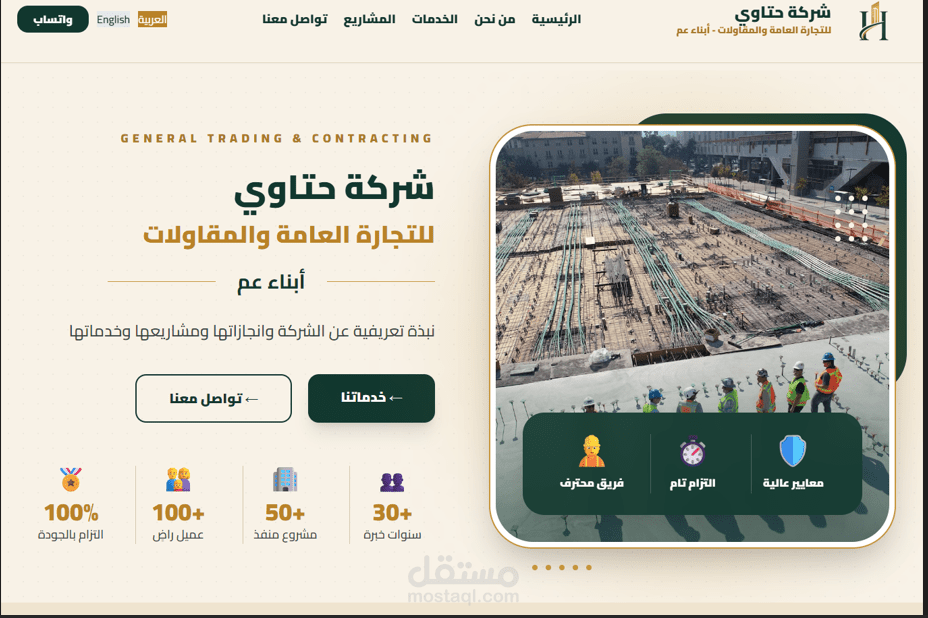Viewport: 928px width, 618px height.
Task: Click the family icon above 100+
Action: pos(178,479)
